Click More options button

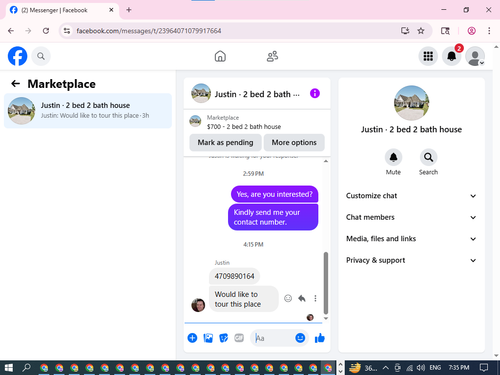(x=294, y=142)
